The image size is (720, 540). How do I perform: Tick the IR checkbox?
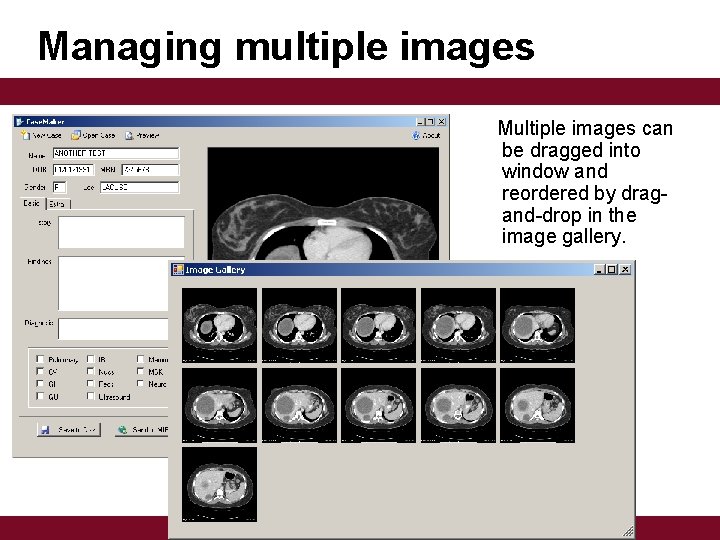91,359
